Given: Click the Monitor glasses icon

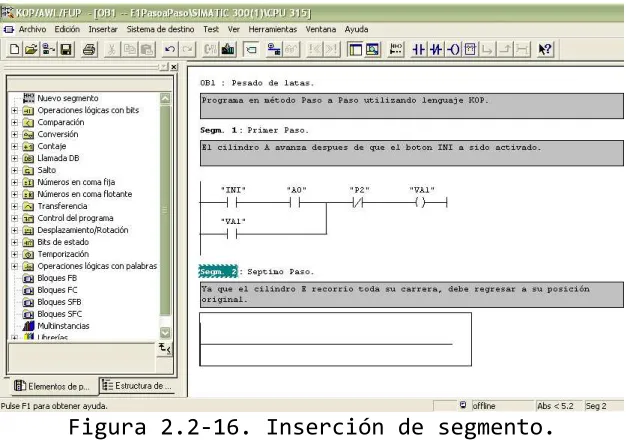Looking at the screenshot, I should click(291, 50).
